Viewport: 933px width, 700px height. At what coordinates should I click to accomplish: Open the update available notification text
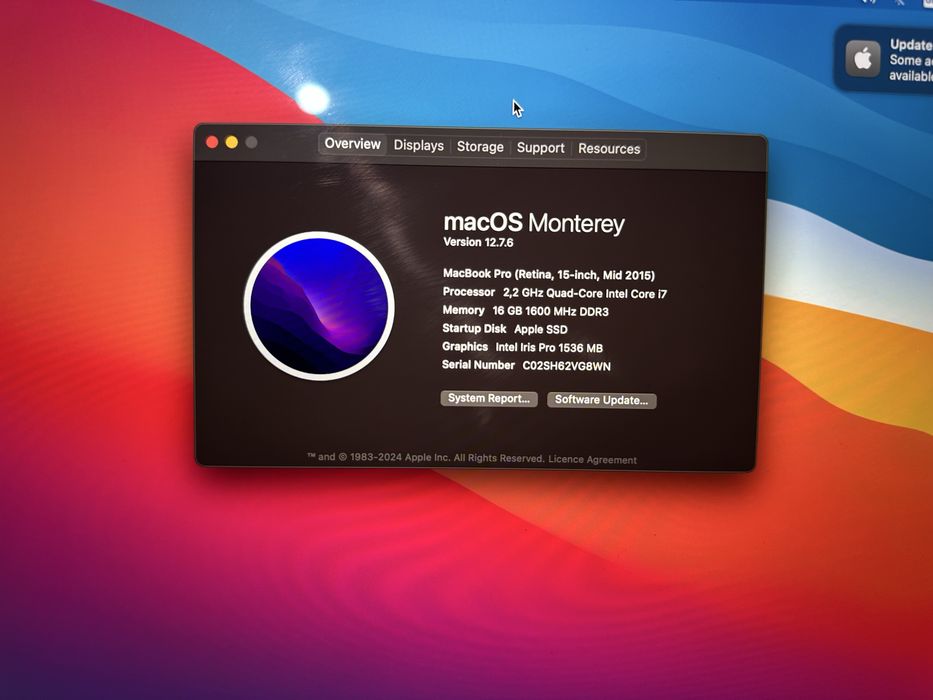click(910, 60)
